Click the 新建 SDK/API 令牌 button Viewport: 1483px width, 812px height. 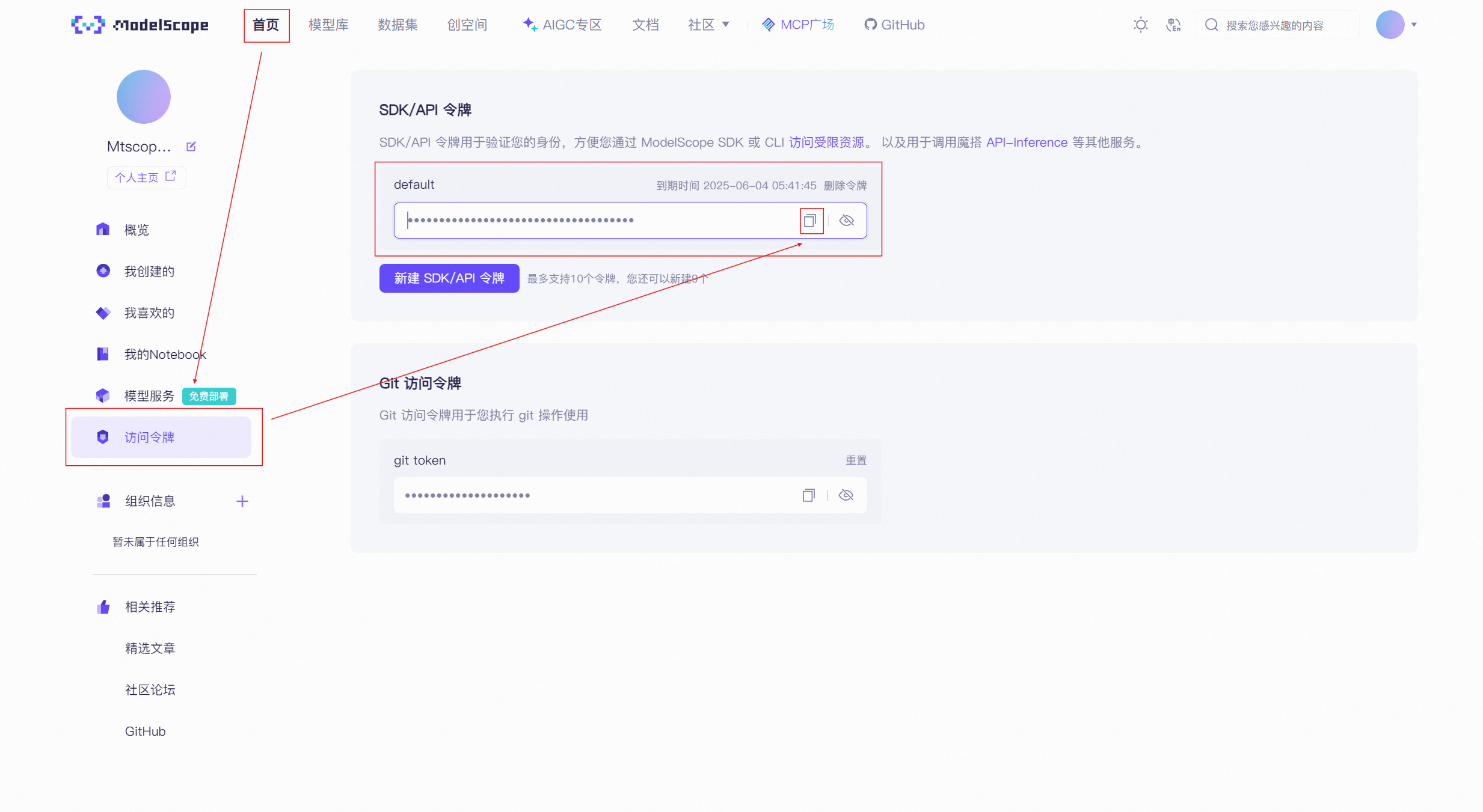[449, 278]
